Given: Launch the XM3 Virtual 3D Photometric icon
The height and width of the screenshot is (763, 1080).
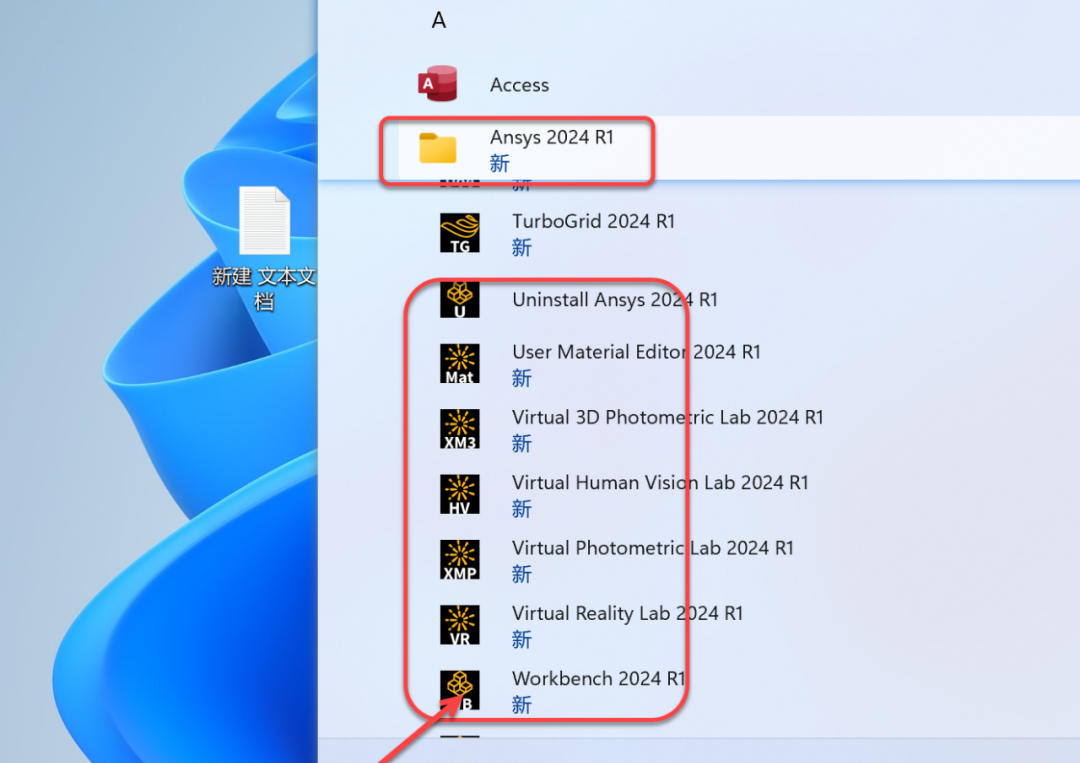Looking at the screenshot, I should [x=459, y=429].
